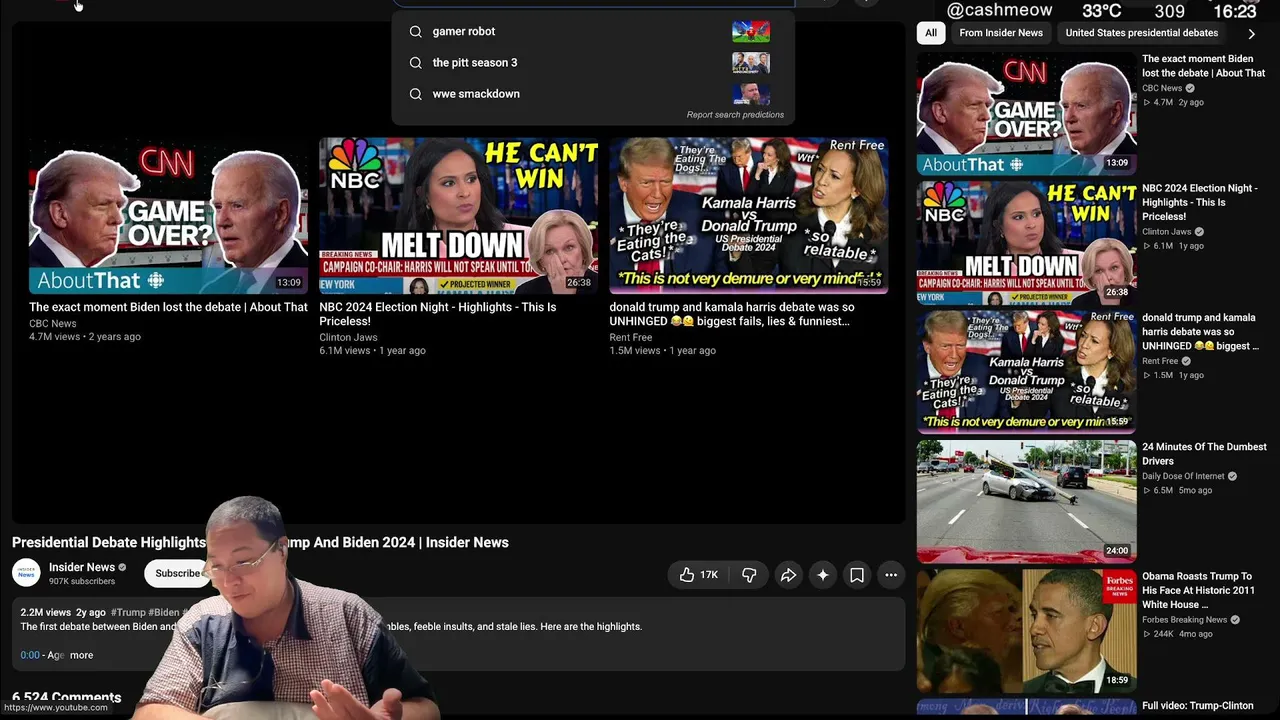
Task: Choose the "gamer robot" search suggestion
Action: click(593, 32)
